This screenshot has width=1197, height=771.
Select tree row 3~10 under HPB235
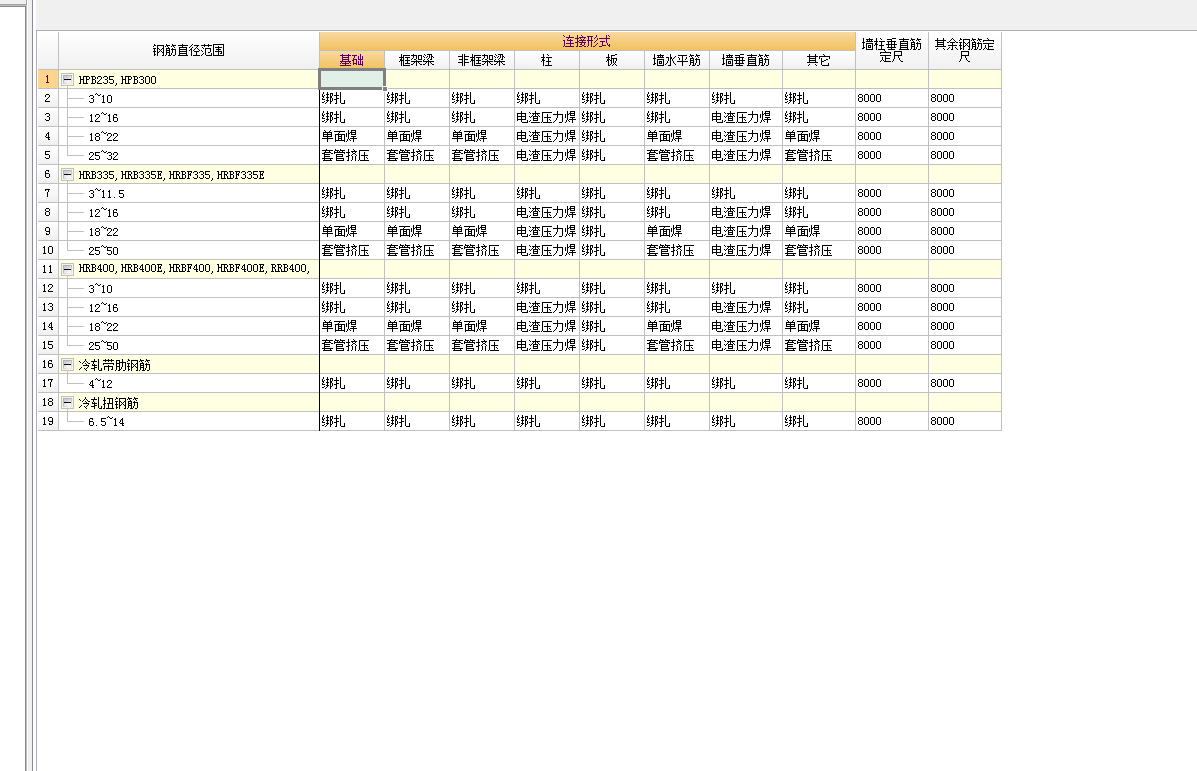(100, 98)
